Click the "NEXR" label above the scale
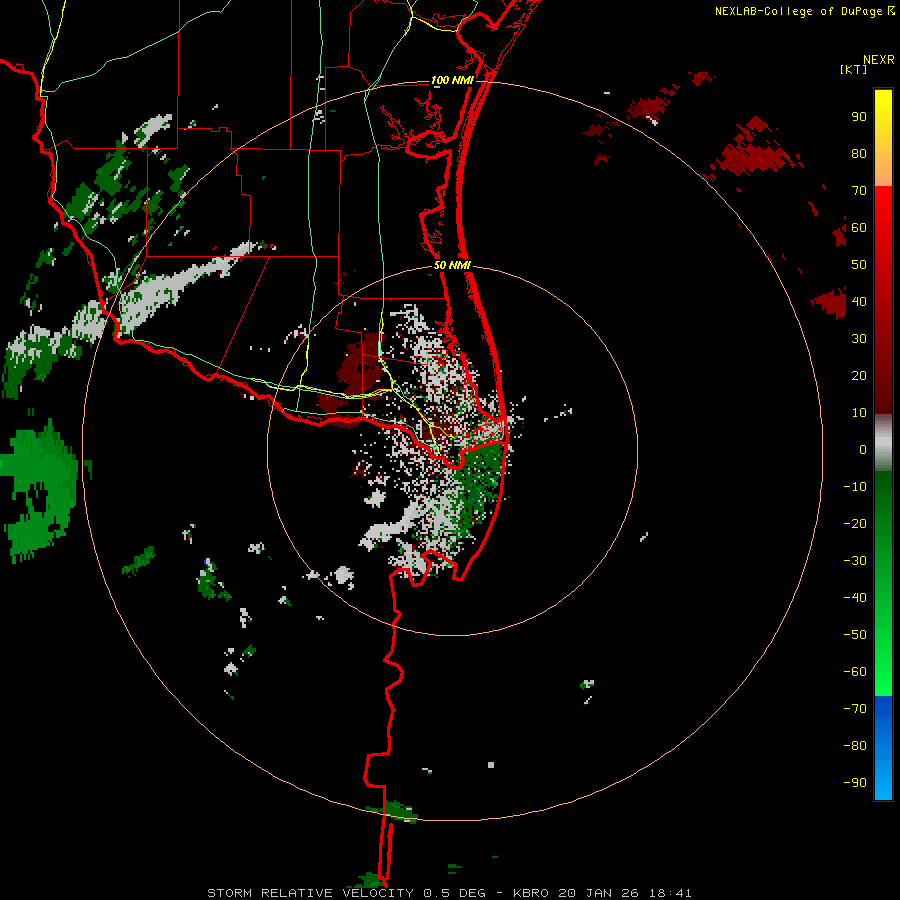Screen dimensions: 900x900 pos(878,60)
